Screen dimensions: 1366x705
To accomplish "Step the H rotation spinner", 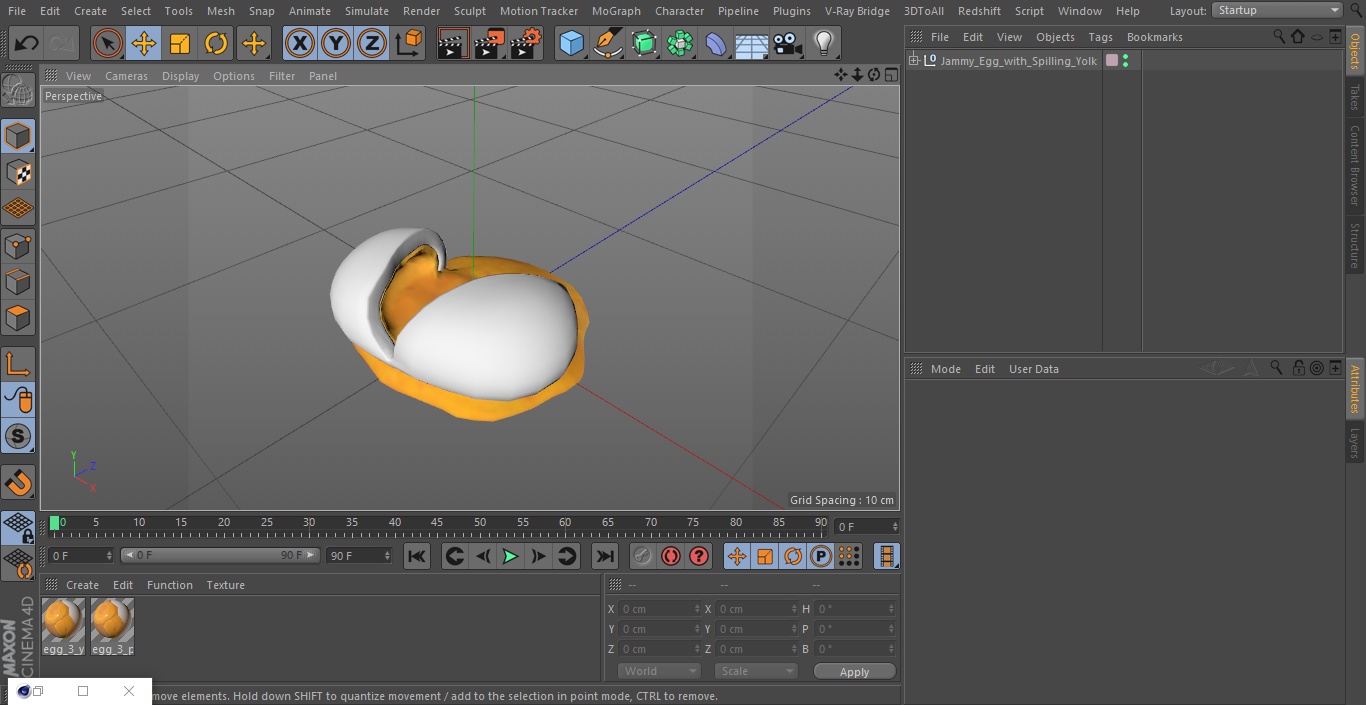I will click(893, 608).
